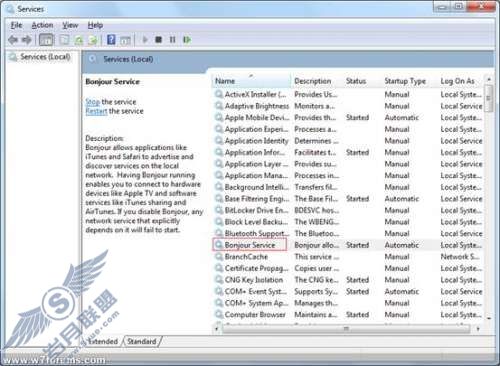Click the Help question mark toolbar icon

pyautogui.click(x=111, y=40)
